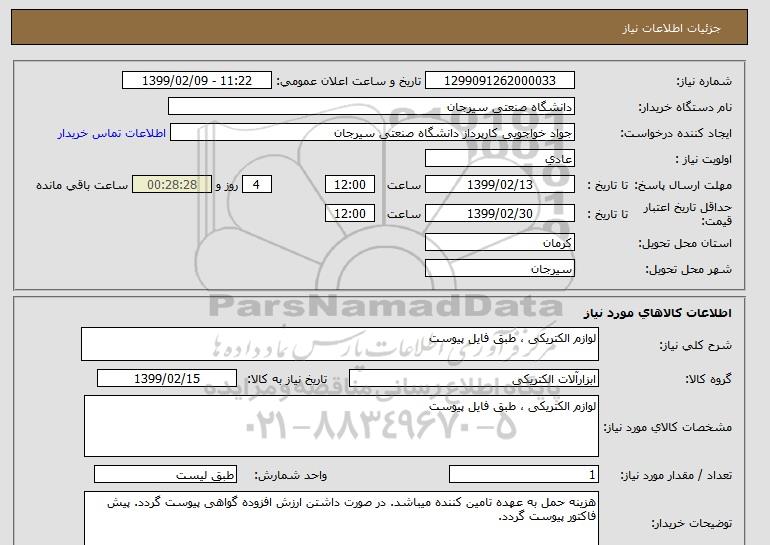Click label اولویت نیاز

pyautogui.click(x=704, y=159)
